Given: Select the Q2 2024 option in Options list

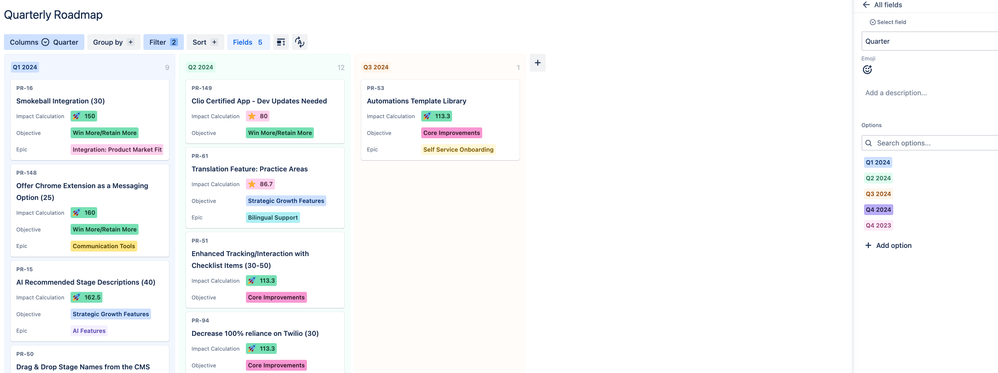Looking at the screenshot, I should coord(878,178).
